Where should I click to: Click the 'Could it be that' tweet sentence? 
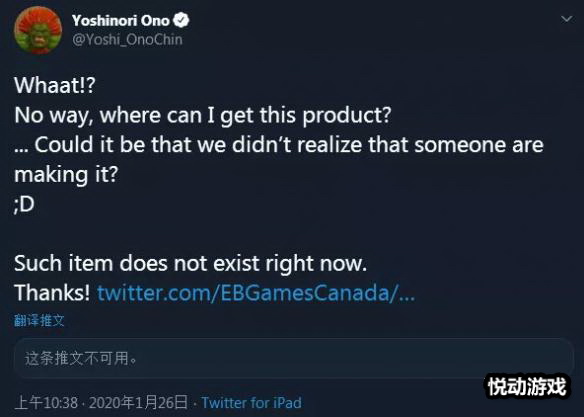[x=279, y=144]
